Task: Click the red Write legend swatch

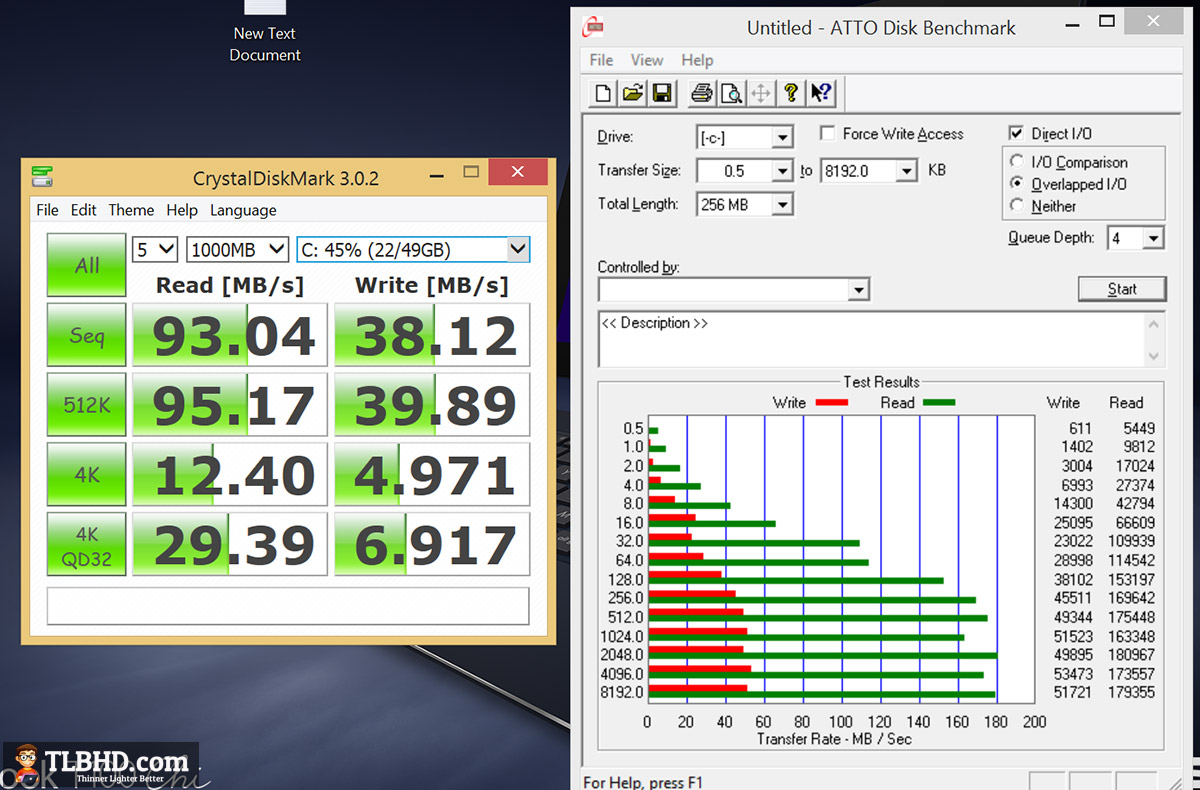Action: pyautogui.click(x=830, y=402)
